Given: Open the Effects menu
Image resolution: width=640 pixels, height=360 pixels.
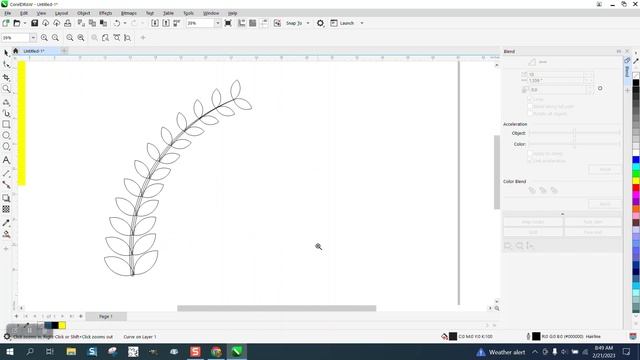Looking at the screenshot, I should (105, 13).
